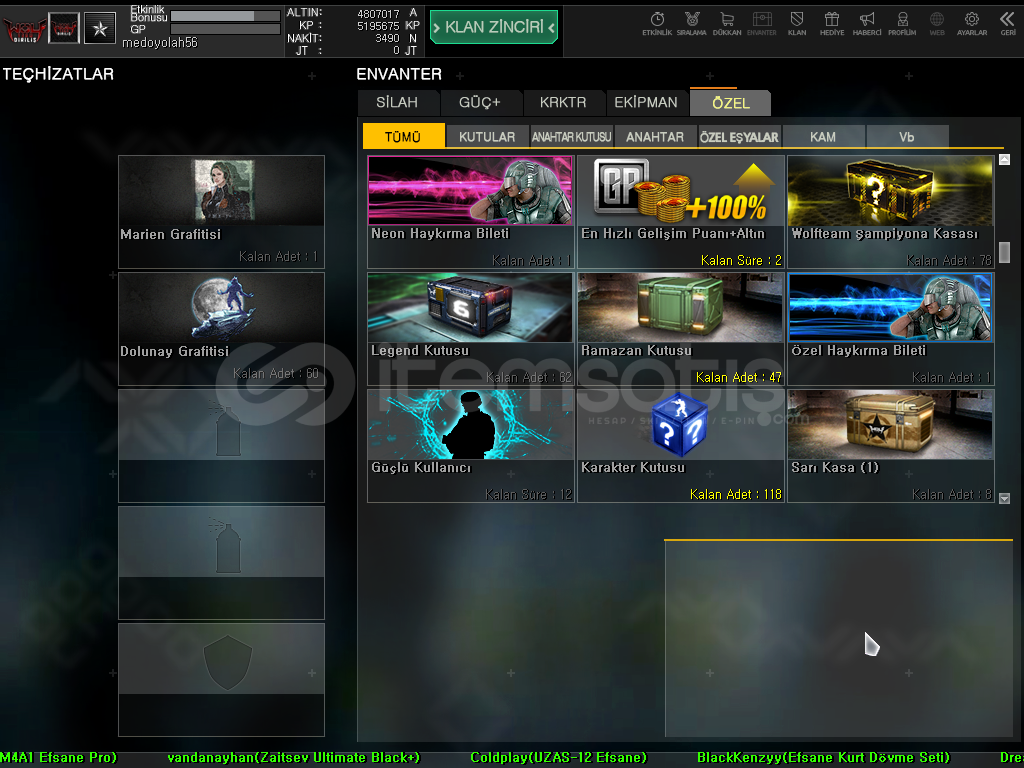Open the HEDİYE gift icon
1024x768 pixels.
[831, 24]
